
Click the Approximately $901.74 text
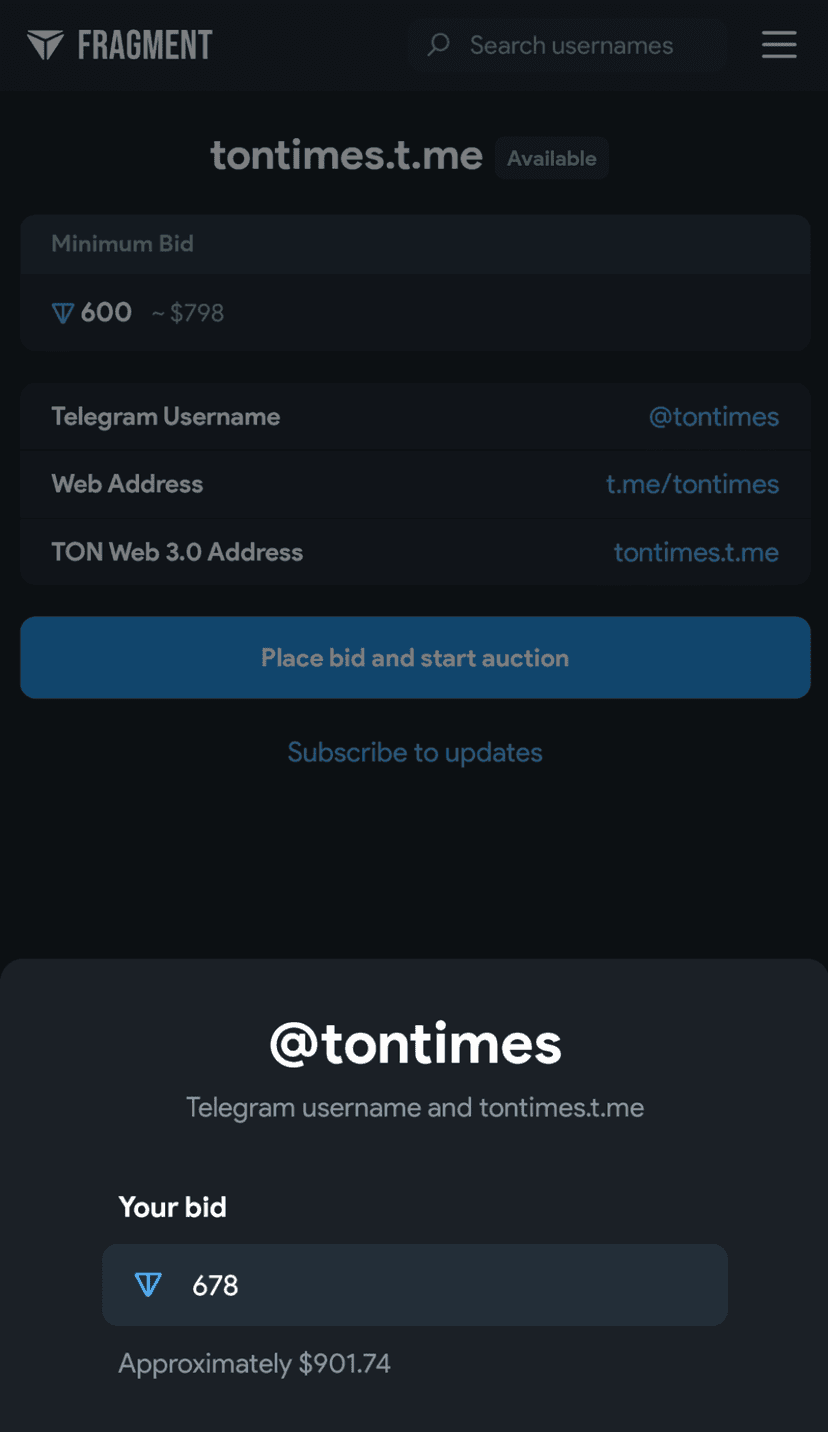[x=254, y=1363]
